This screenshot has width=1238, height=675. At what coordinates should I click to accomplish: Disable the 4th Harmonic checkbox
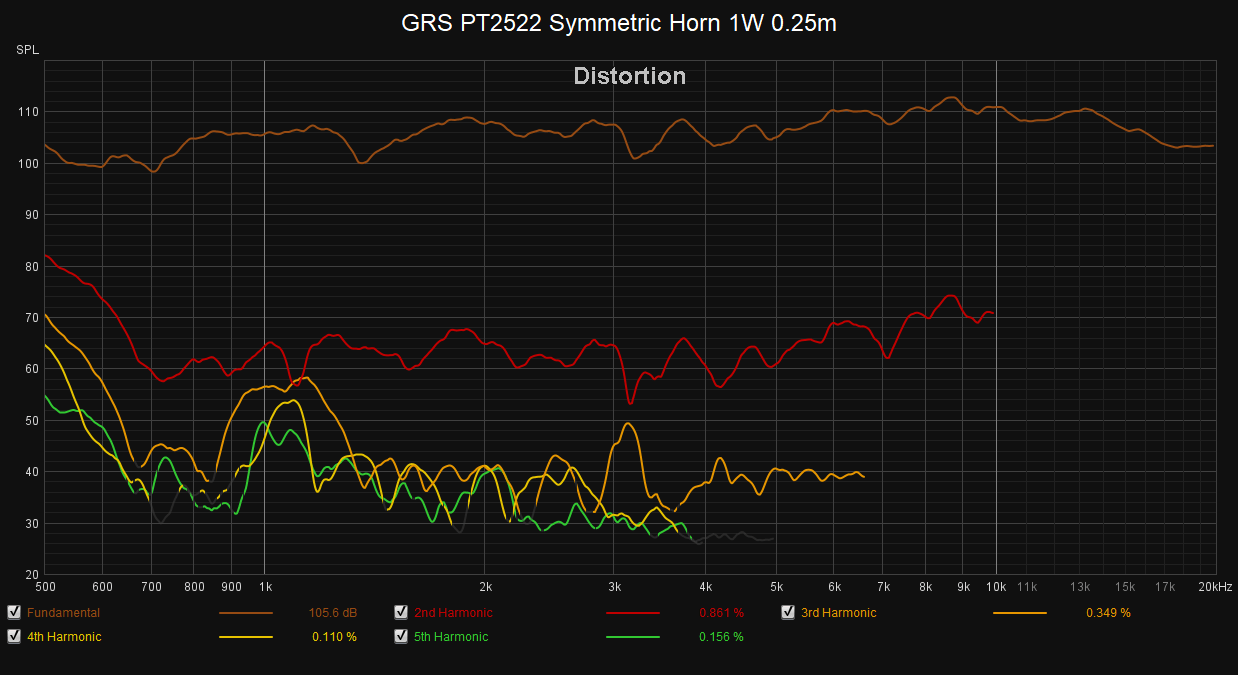[x=14, y=636]
